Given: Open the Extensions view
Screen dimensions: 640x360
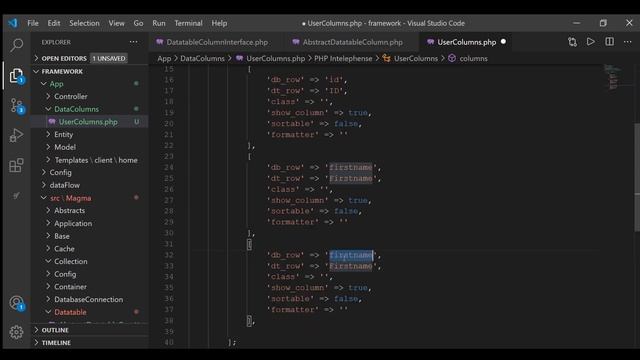Looking at the screenshot, I should [16, 165].
